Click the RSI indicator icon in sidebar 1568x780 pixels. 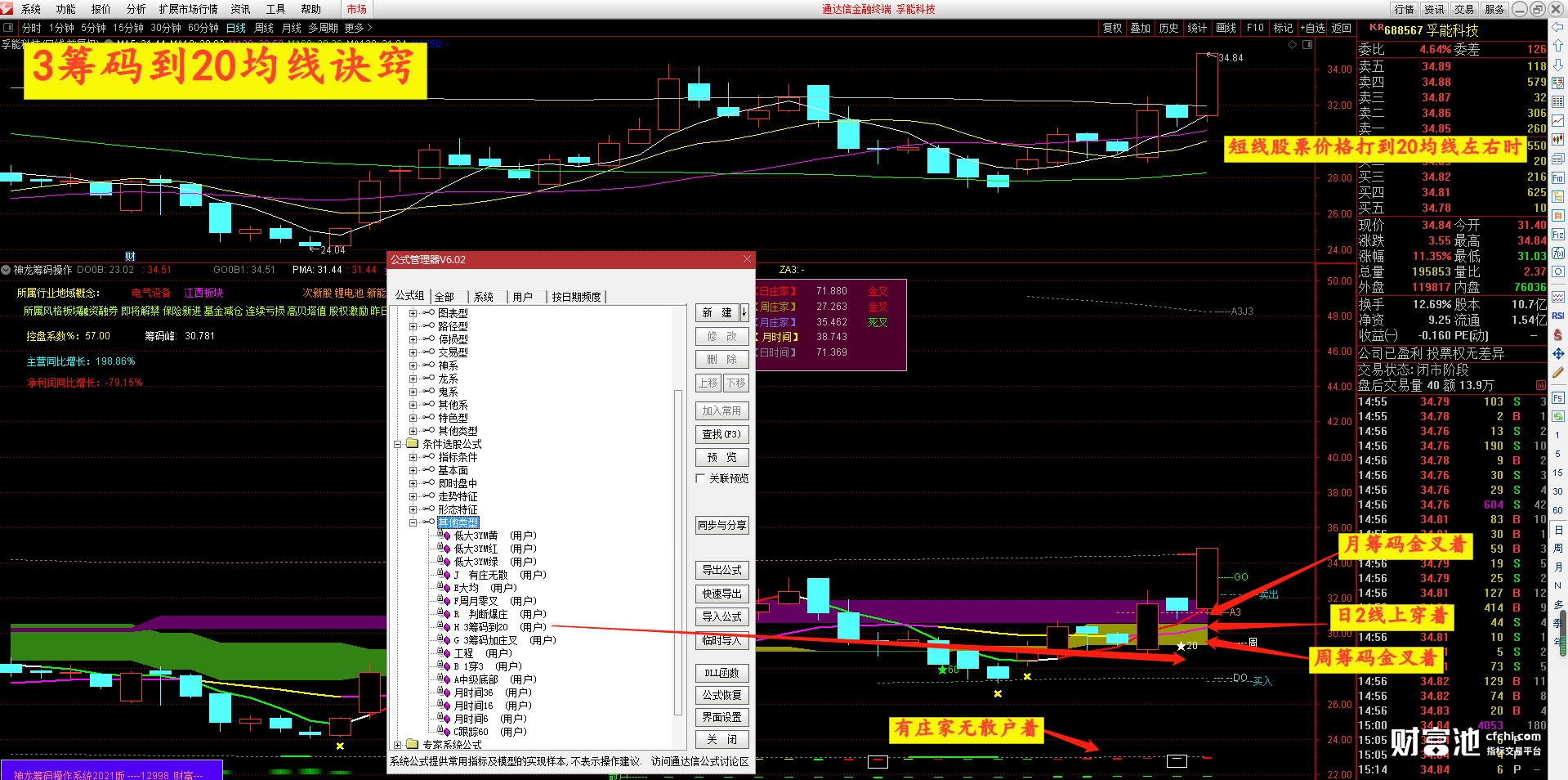pos(1558,316)
